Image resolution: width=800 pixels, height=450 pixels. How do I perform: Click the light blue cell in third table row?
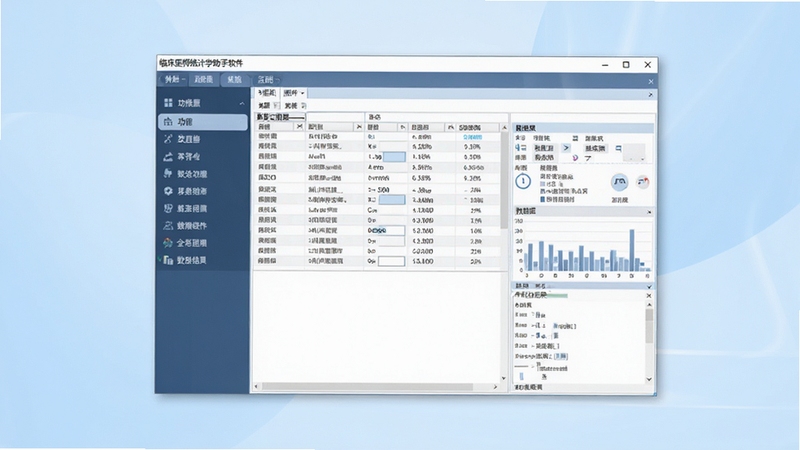394,157
